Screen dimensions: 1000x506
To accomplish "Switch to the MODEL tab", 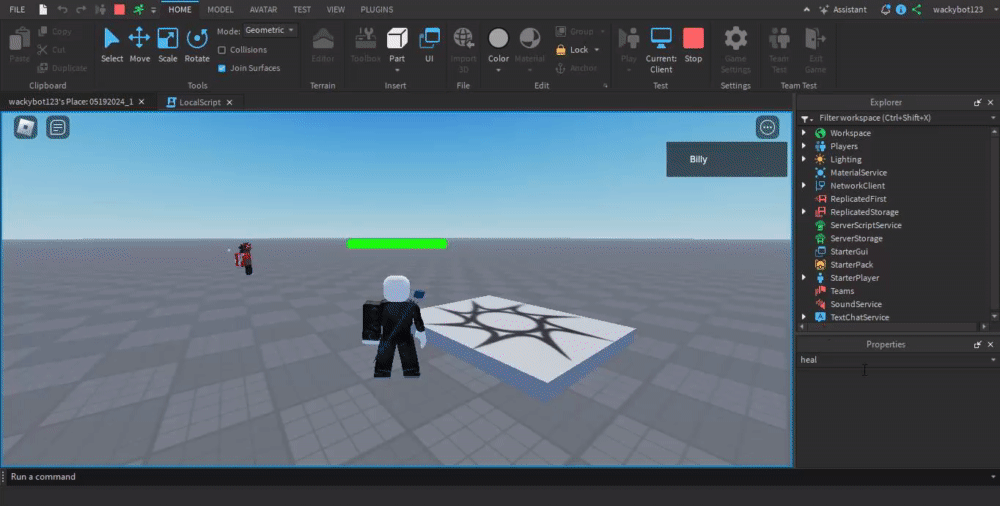I will pos(220,10).
